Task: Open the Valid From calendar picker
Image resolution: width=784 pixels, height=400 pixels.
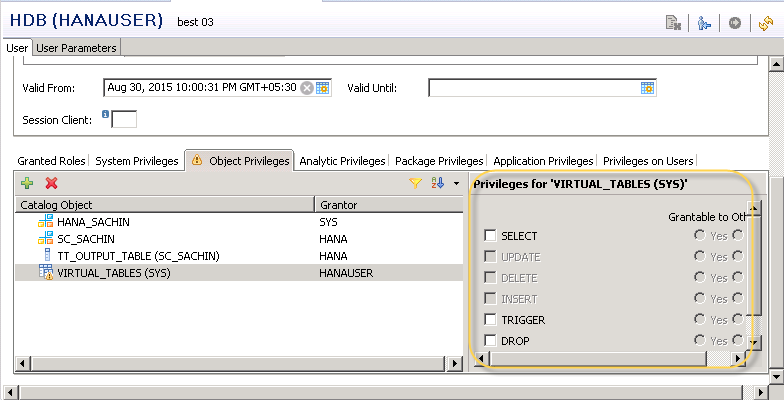Action: point(323,88)
